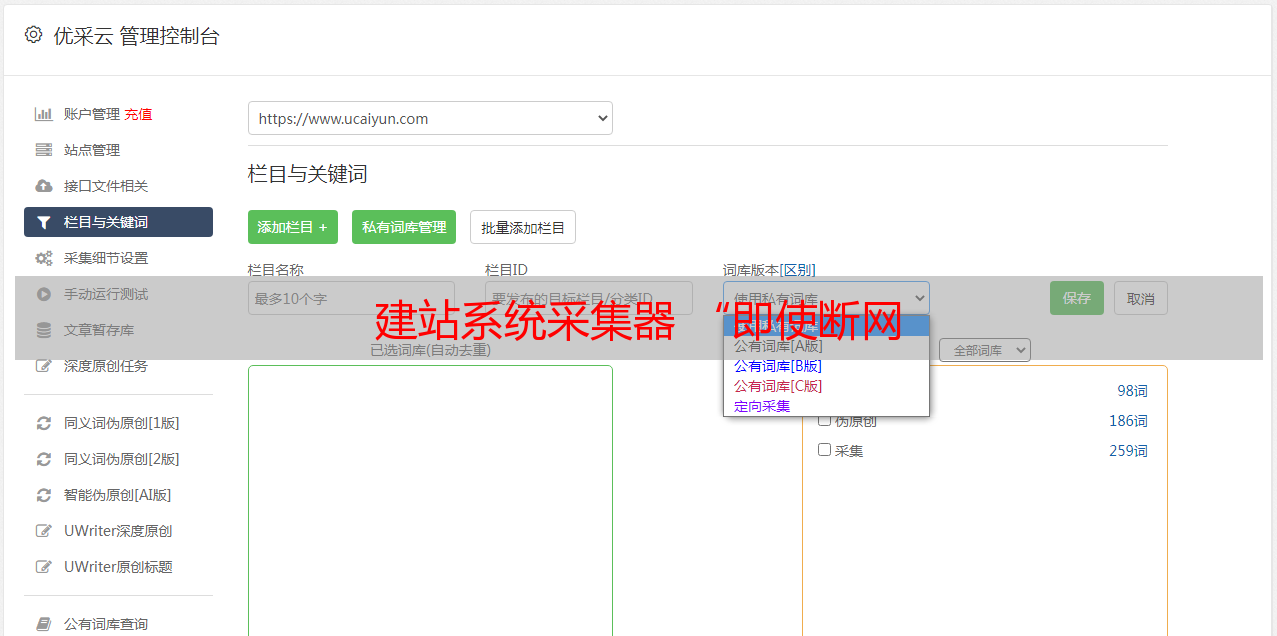The image size is (1277, 636).
Task: Click the 栏目ID input field
Action: click(x=589, y=298)
